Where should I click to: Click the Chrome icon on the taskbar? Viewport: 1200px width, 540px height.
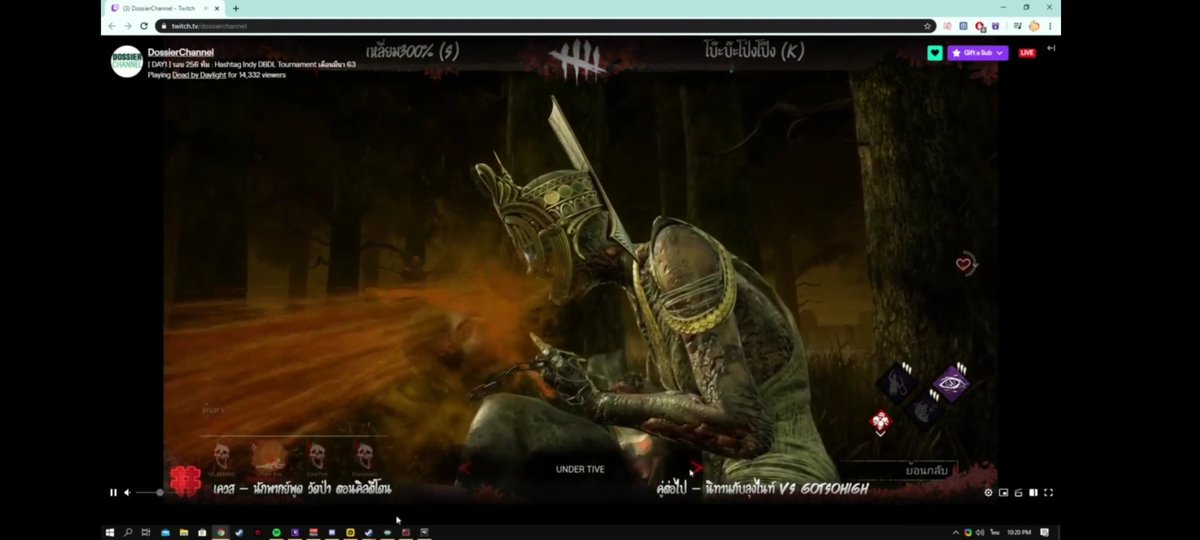coord(221,532)
